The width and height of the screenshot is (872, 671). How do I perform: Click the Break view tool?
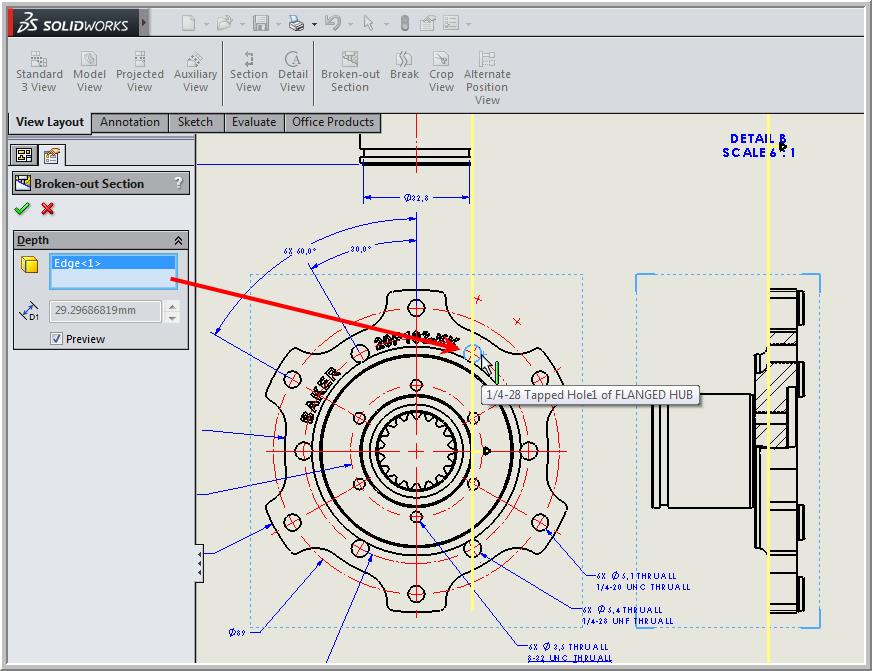point(404,66)
